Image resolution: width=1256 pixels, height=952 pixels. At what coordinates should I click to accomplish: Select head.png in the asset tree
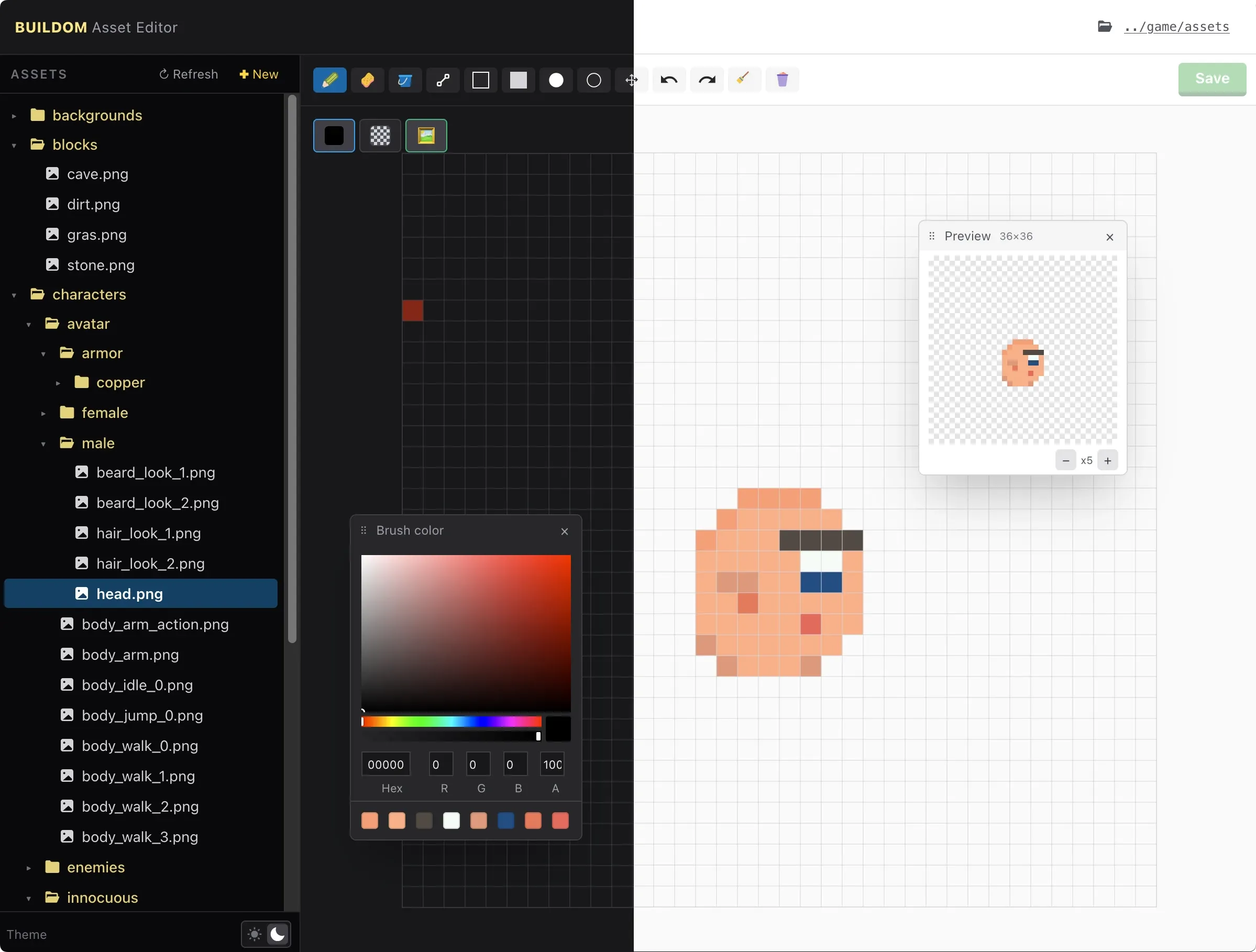pyautogui.click(x=141, y=594)
